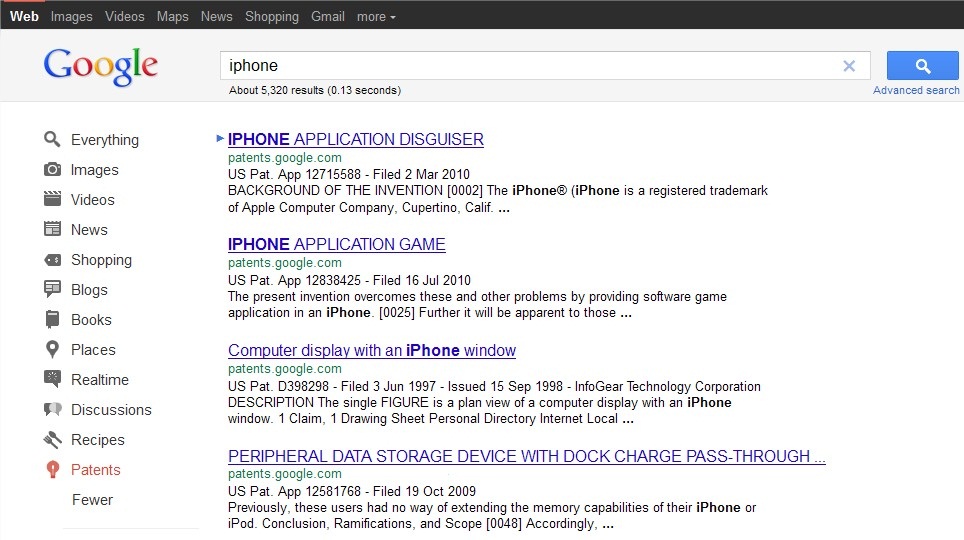
Task: Open Gmail in the top navigation bar
Action: [x=327, y=17]
